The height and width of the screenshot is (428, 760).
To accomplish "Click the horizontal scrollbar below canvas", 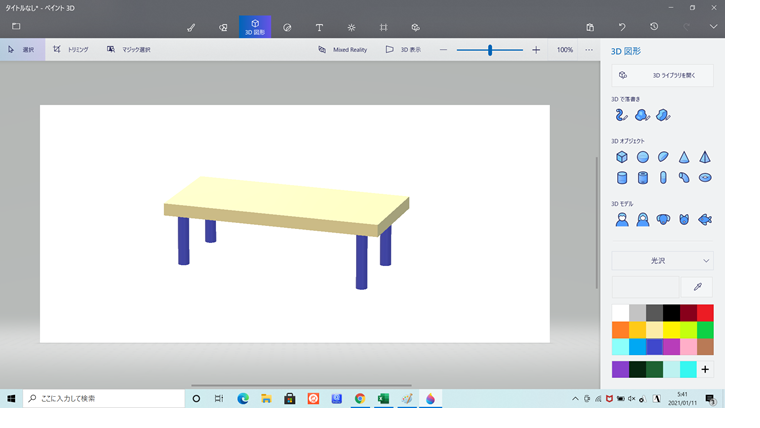I will [301, 385].
